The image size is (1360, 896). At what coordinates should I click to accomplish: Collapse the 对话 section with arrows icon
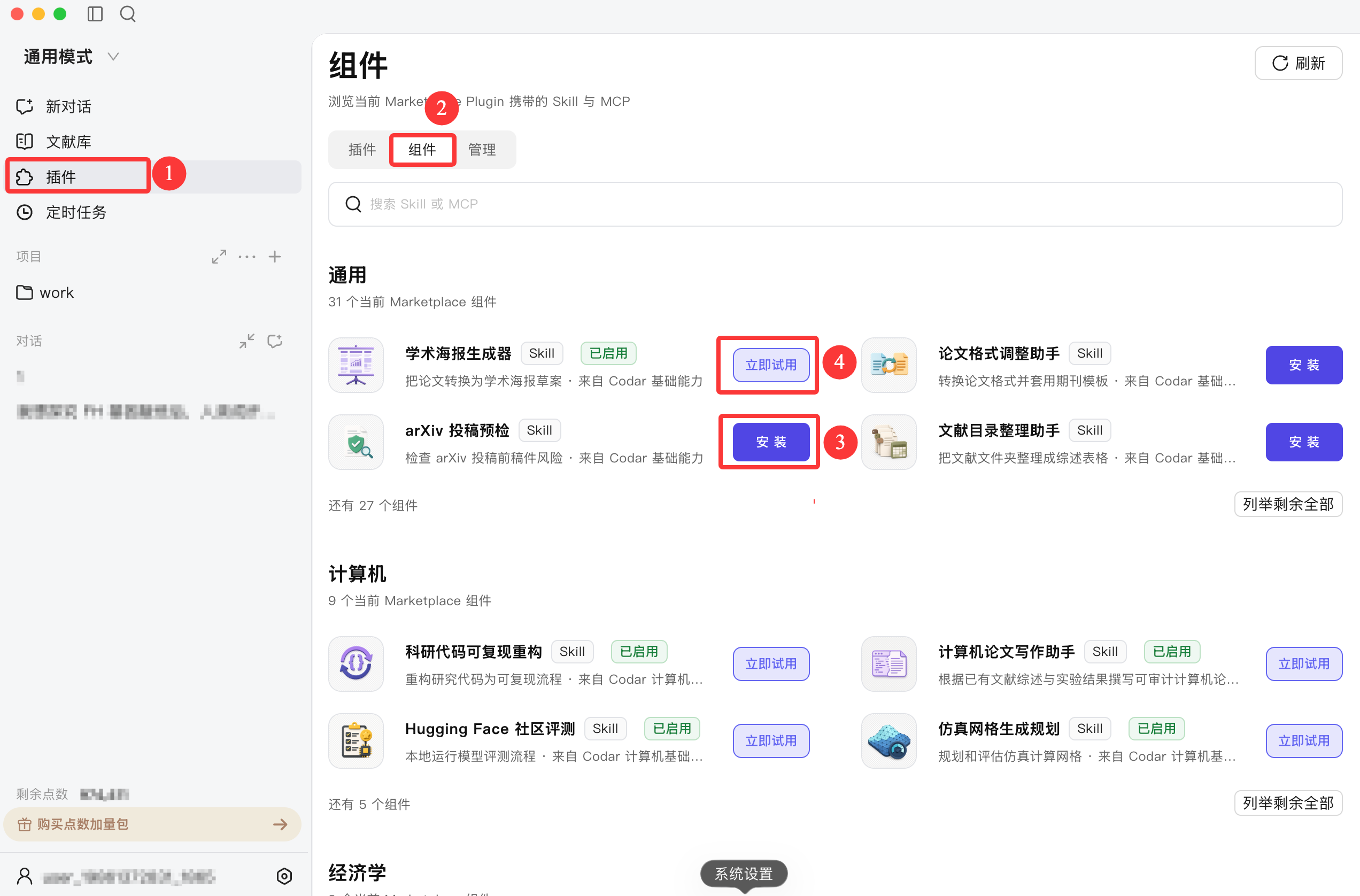(x=247, y=341)
